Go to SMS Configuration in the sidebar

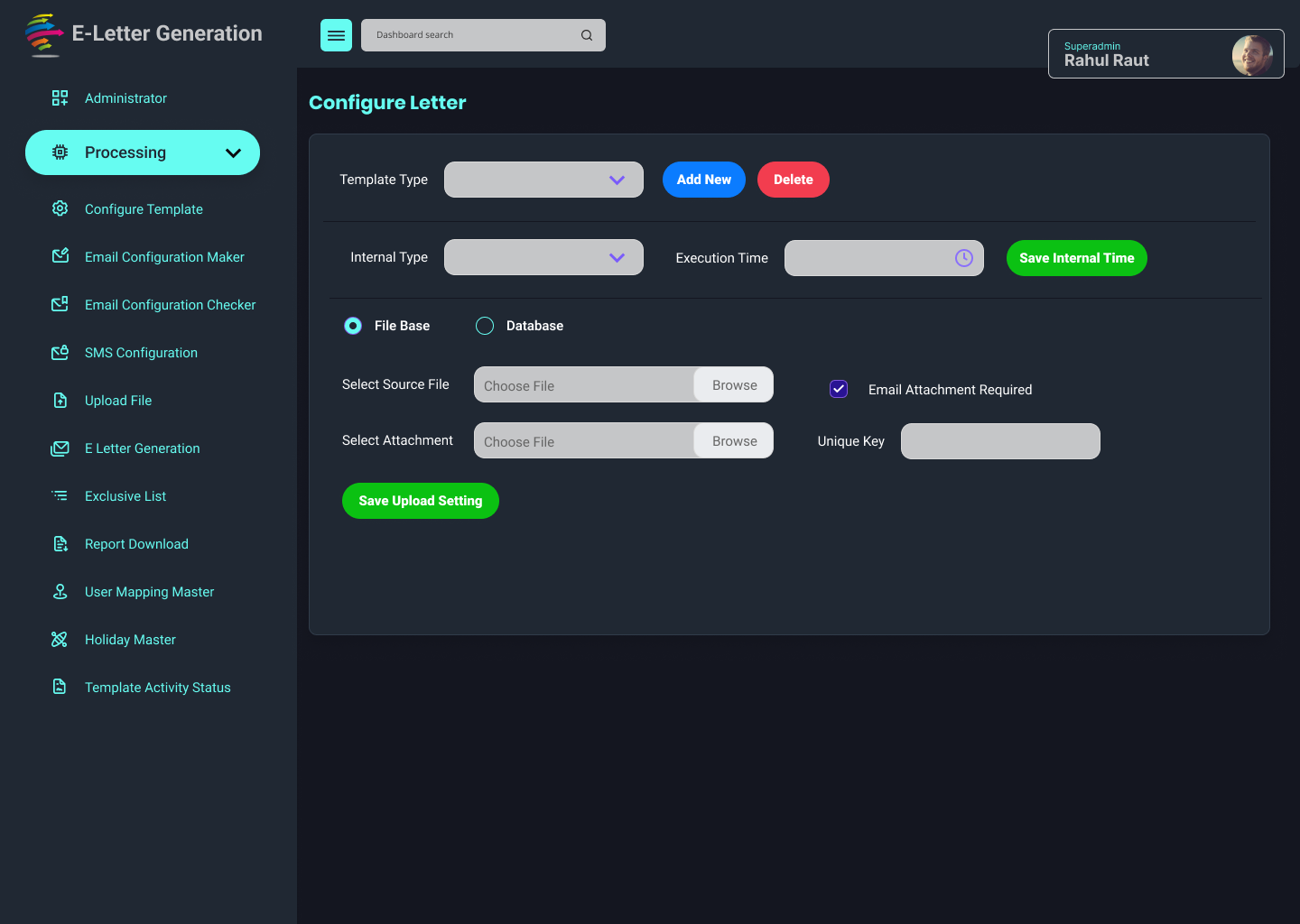(141, 353)
